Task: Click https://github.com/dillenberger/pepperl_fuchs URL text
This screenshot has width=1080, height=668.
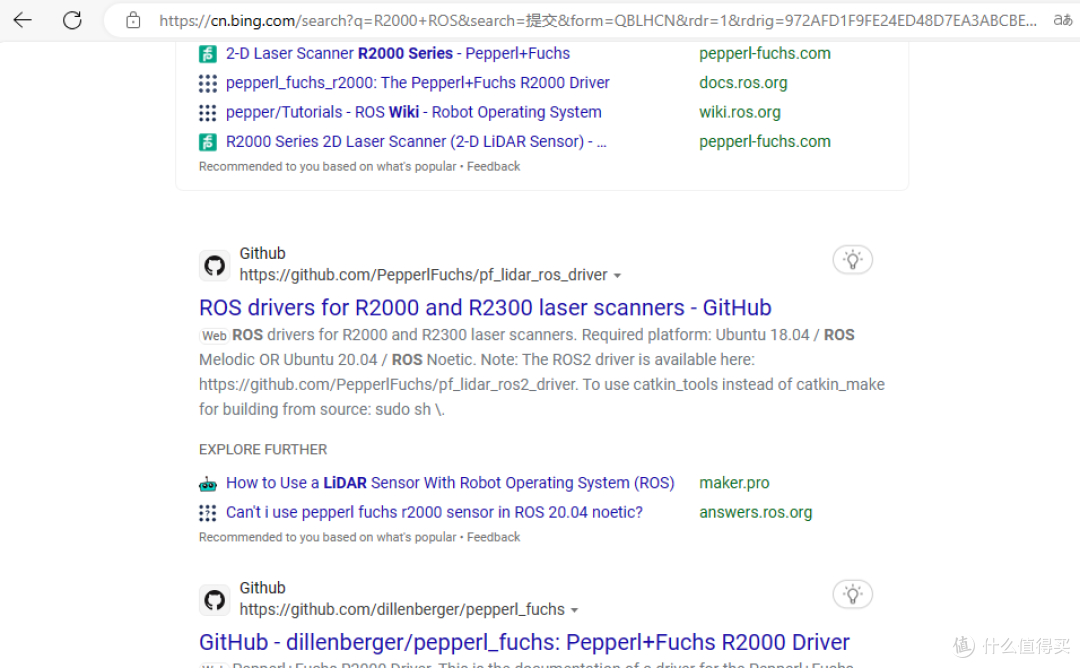Action: click(x=402, y=609)
